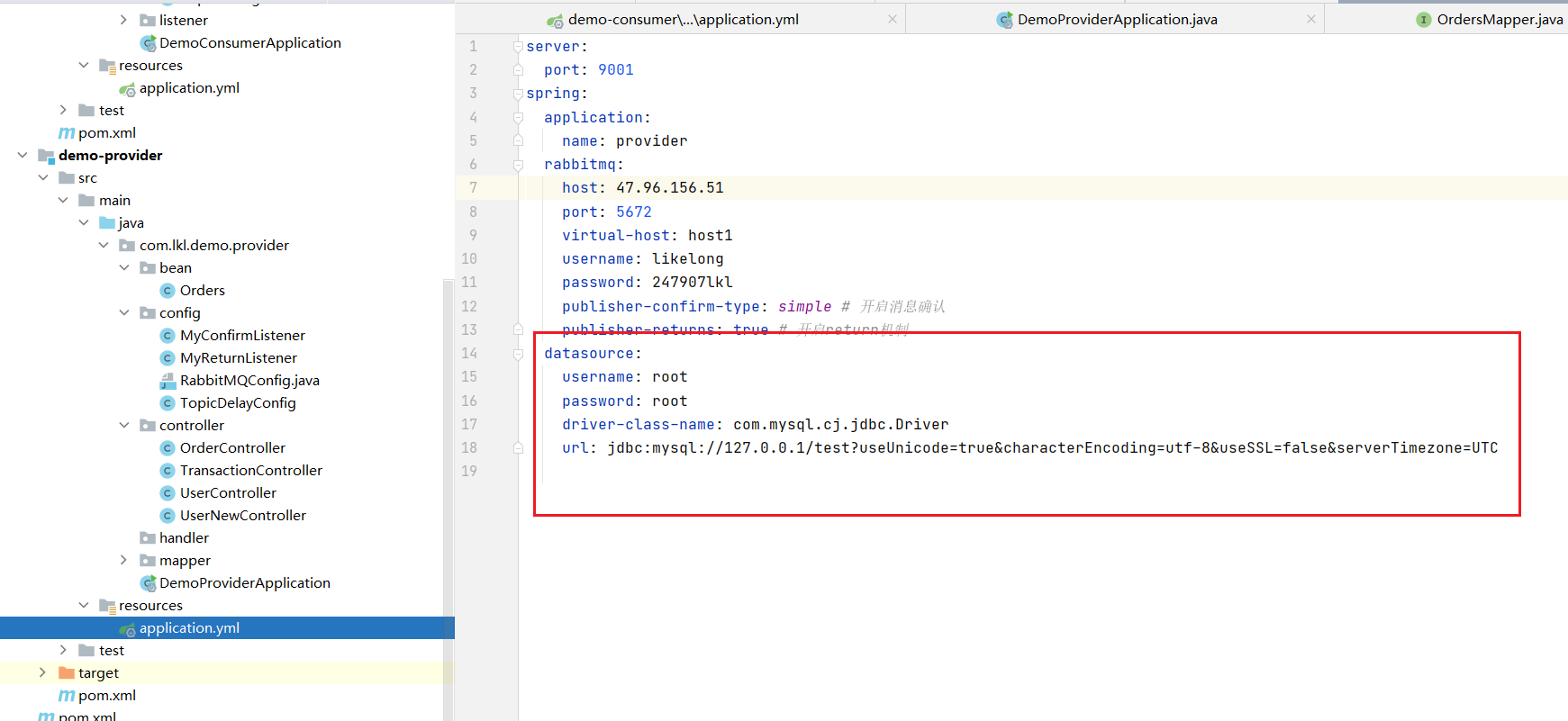Select the selected application.yml under demo-provider resources

tap(227, 628)
